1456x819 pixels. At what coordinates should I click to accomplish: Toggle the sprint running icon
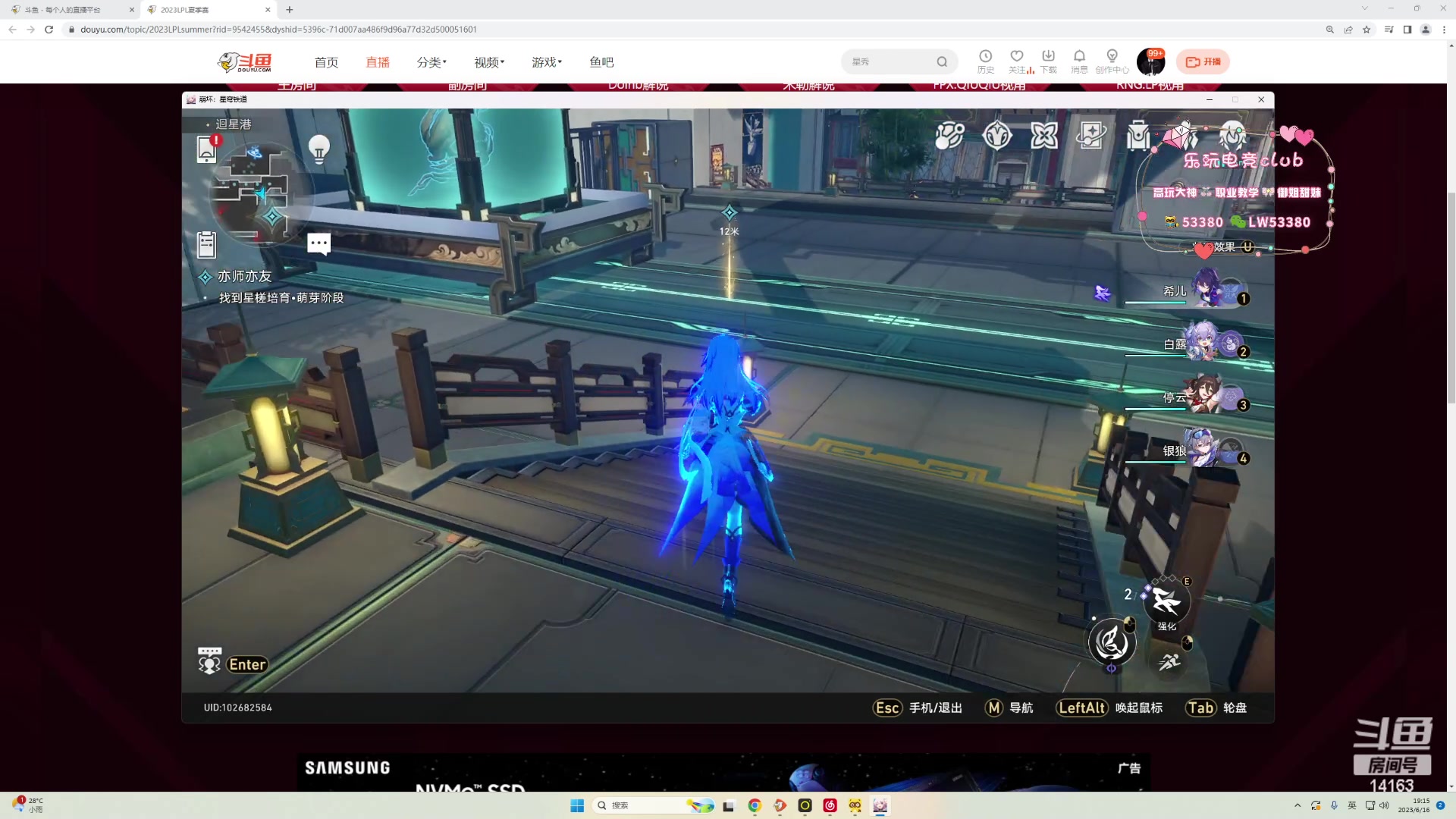pyautogui.click(x=1169, y=662)
